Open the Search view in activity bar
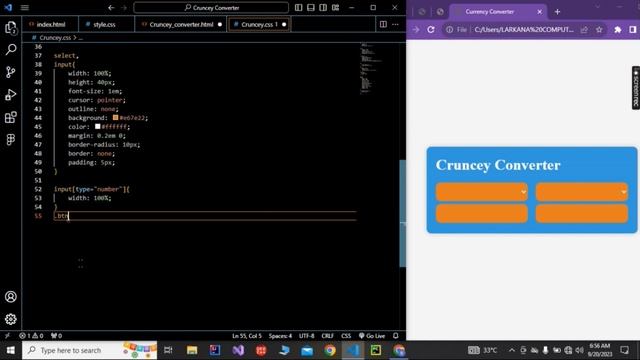Image resolution: width=640 pixels, height=360 pixels. coord(11,49)
